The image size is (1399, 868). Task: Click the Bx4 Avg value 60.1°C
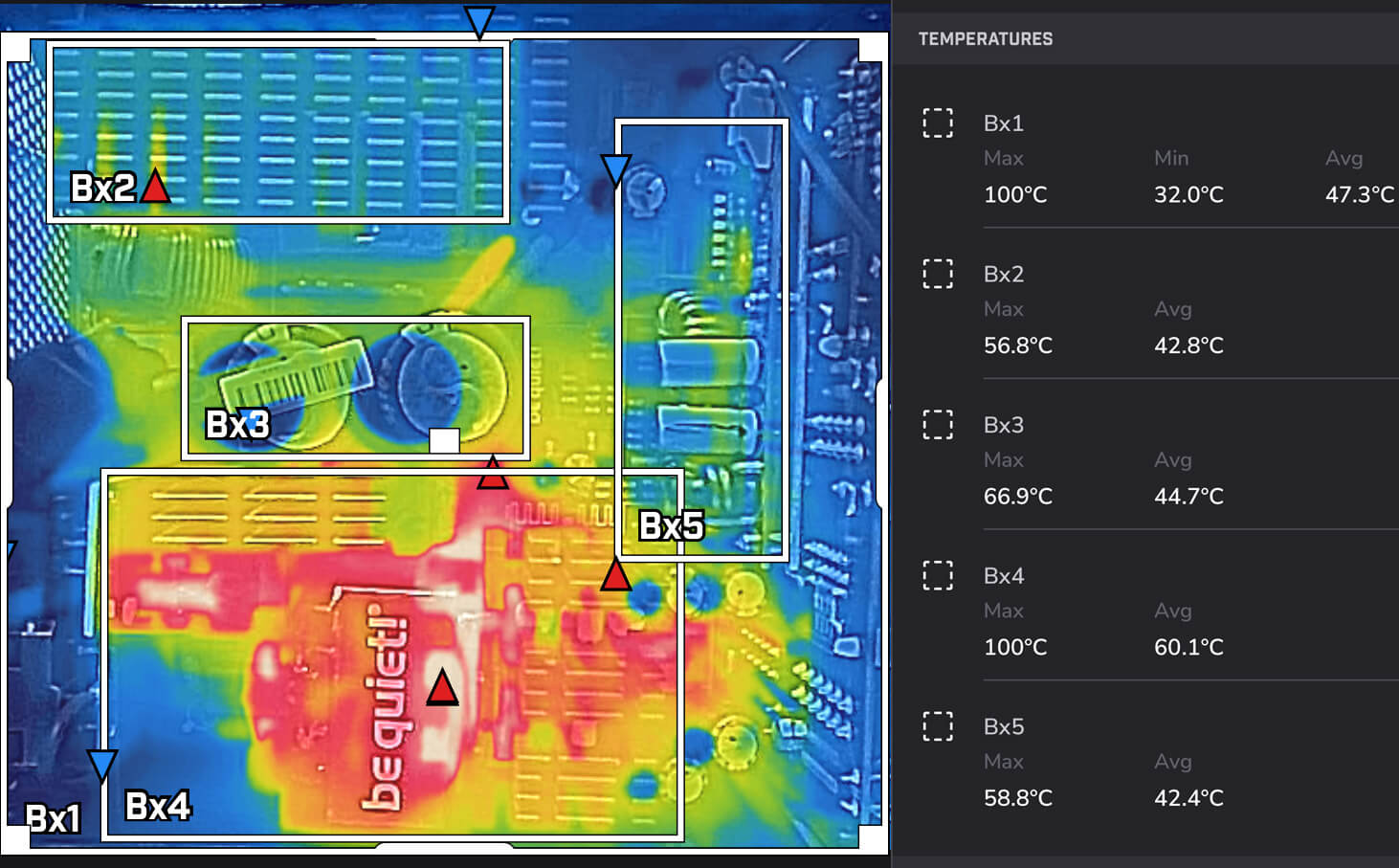pyautogui.click(x=1188, y=648)
